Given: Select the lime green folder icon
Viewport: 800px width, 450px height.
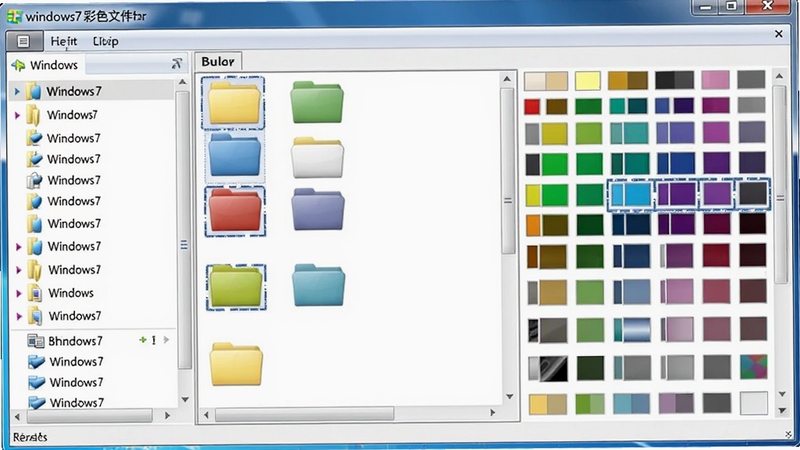Looking at the screenshot, I should 236,286.
